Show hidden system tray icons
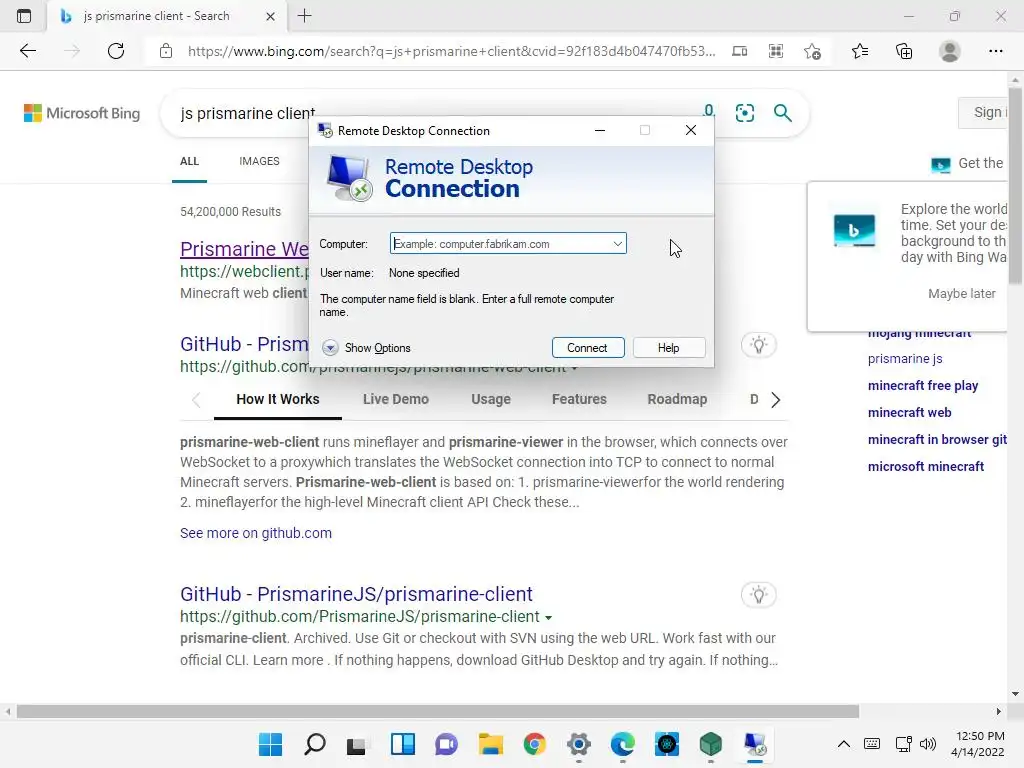 pyautogui.click(x=844, y=744)
